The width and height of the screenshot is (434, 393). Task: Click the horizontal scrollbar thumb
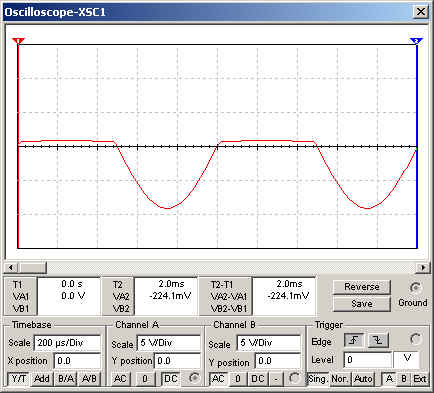[32, 267]
